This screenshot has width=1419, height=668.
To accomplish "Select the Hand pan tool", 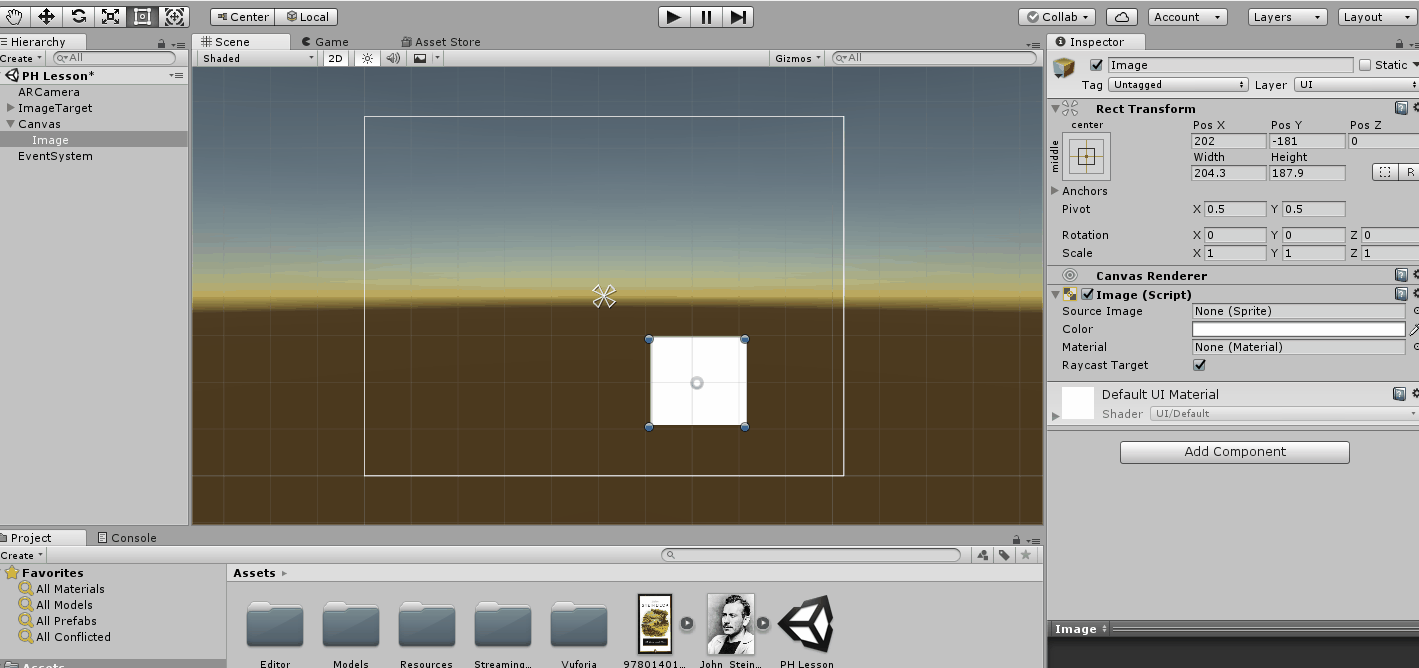I will coord(13,16).
